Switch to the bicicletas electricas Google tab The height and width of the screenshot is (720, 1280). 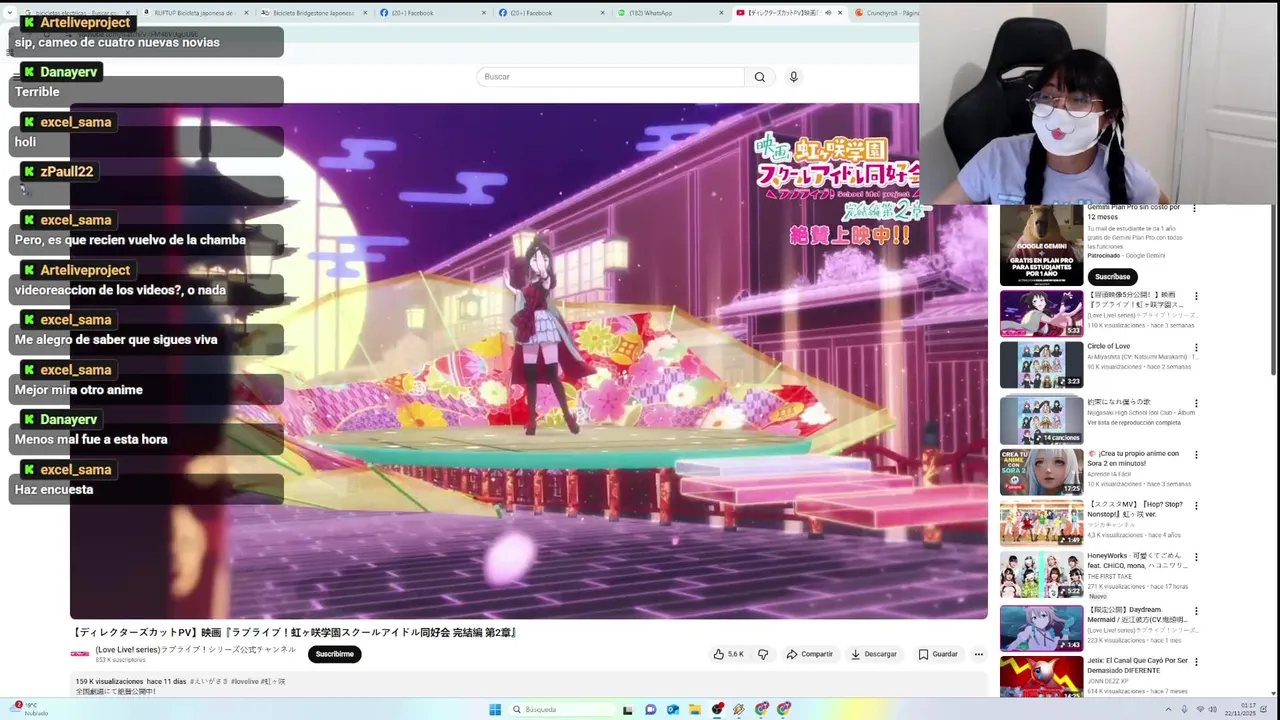tap(75, 13)
